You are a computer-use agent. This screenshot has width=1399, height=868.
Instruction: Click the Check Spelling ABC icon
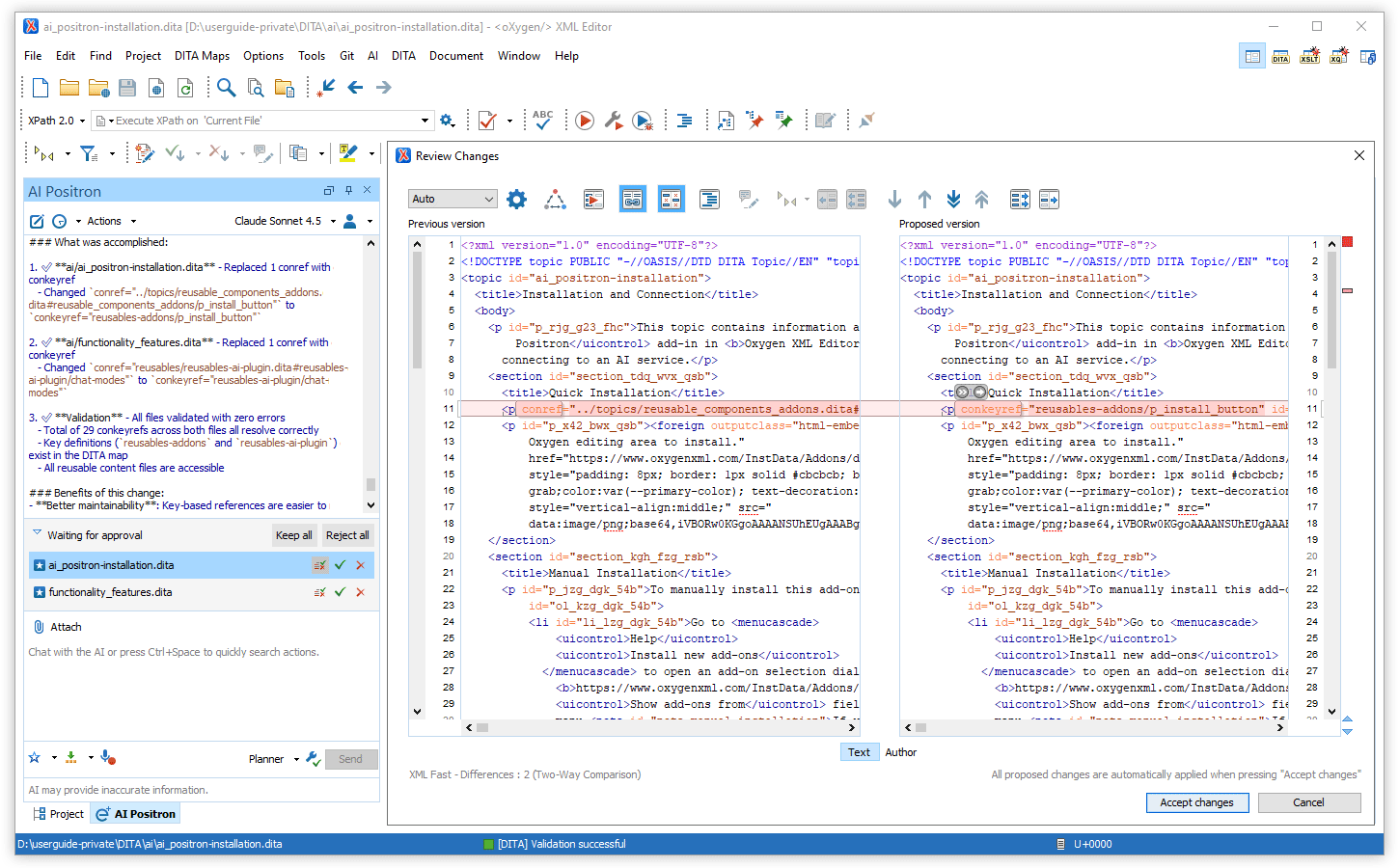coord(543,121)
